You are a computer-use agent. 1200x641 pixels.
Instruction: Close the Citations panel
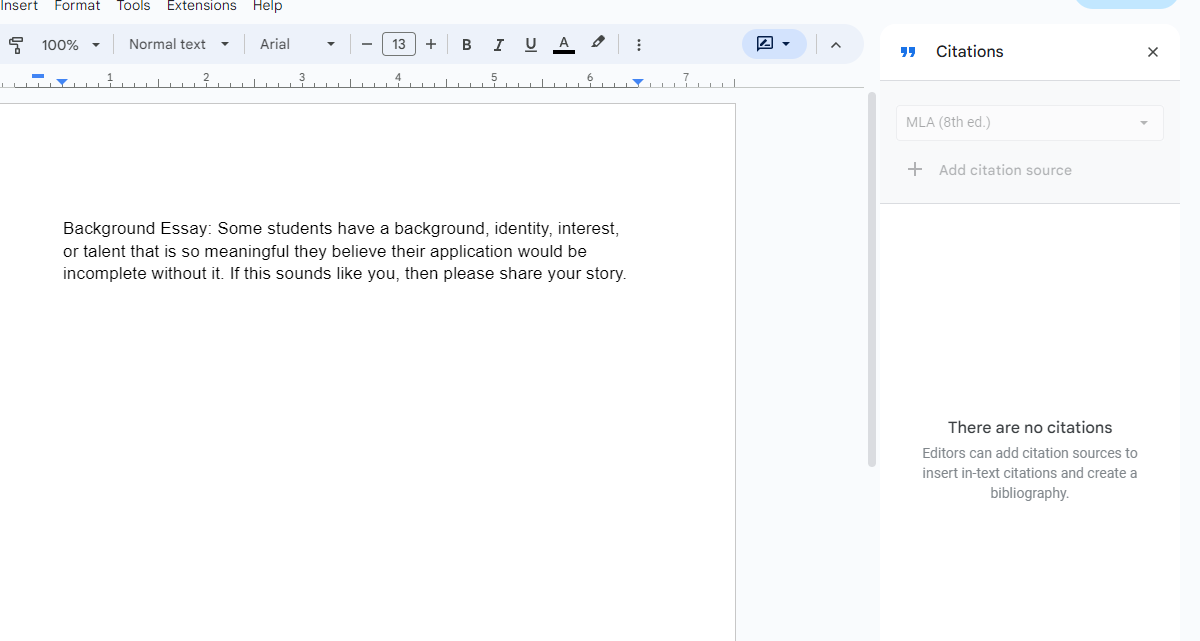(x=1152, y=51)
